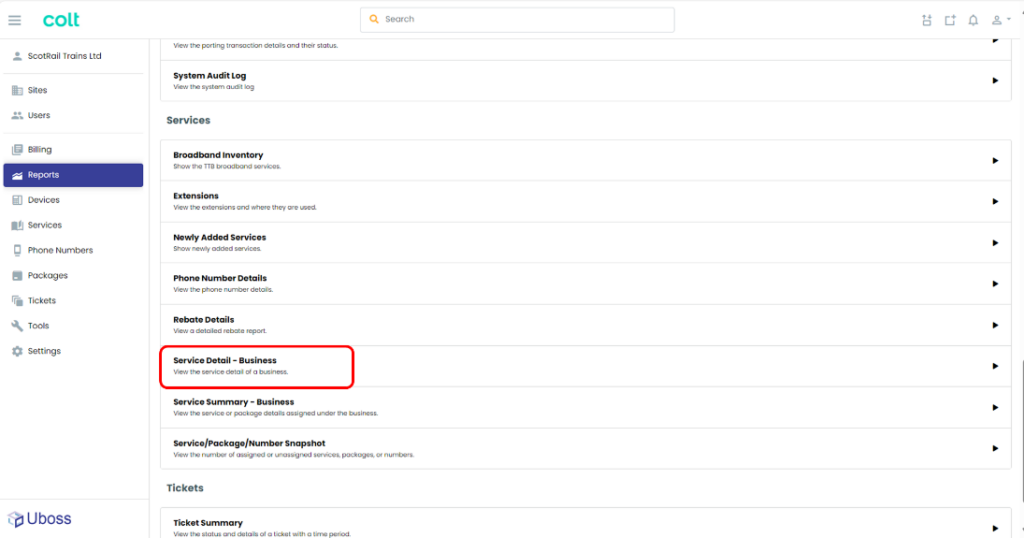Expand the Newly Added Services arrow
Image resolution: width=1024 pixels, height=538 pixels.
coord(995,243)
